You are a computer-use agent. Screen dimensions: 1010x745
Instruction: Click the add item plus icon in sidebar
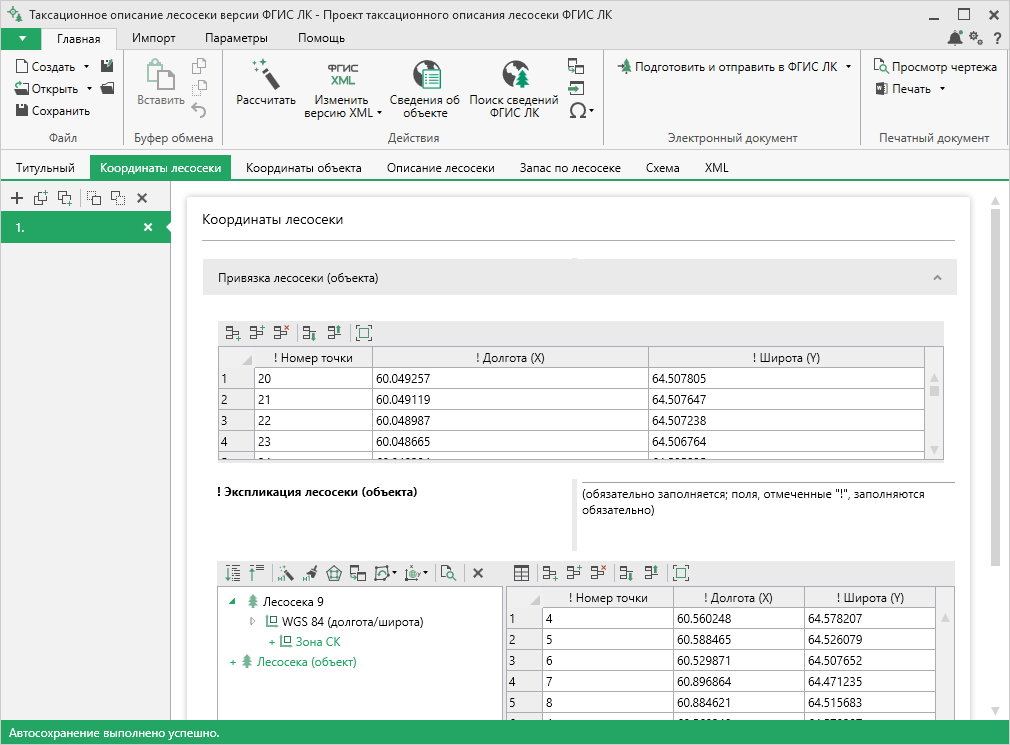17,198
